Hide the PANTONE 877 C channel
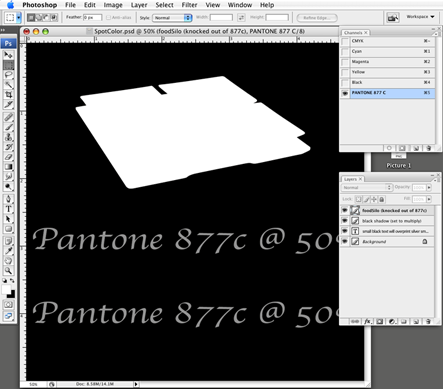Screen dimensions: 443x389 [345, 93]
